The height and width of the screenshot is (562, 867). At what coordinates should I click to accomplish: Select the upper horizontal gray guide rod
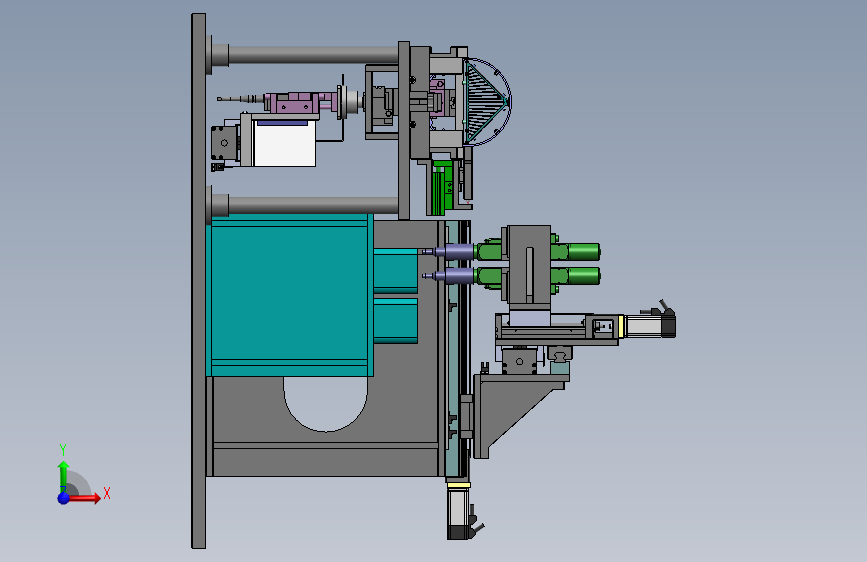point(312,55)
